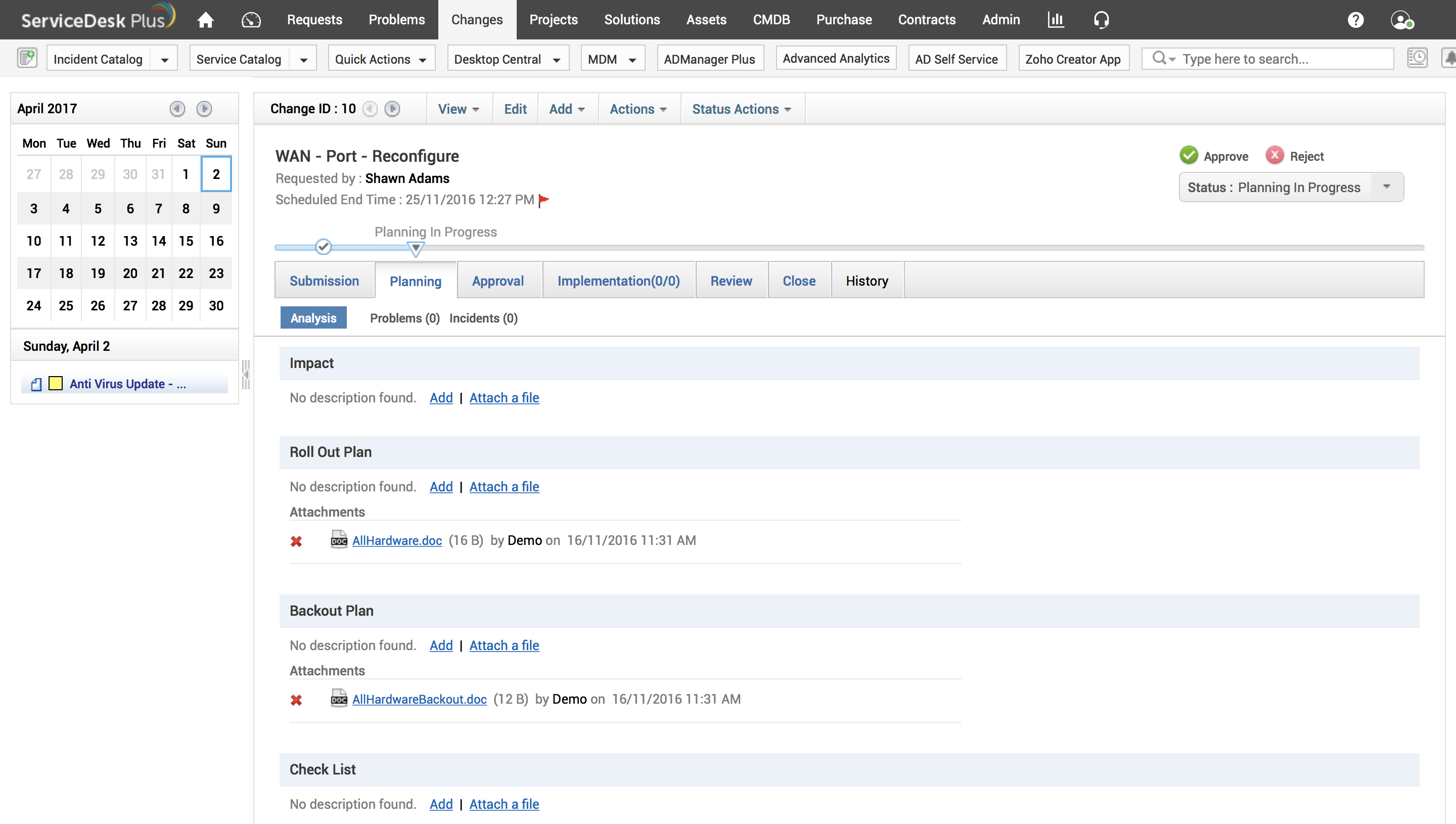
Task: Delete the AllHardware.doc attachment
Action: click(296, 541)
